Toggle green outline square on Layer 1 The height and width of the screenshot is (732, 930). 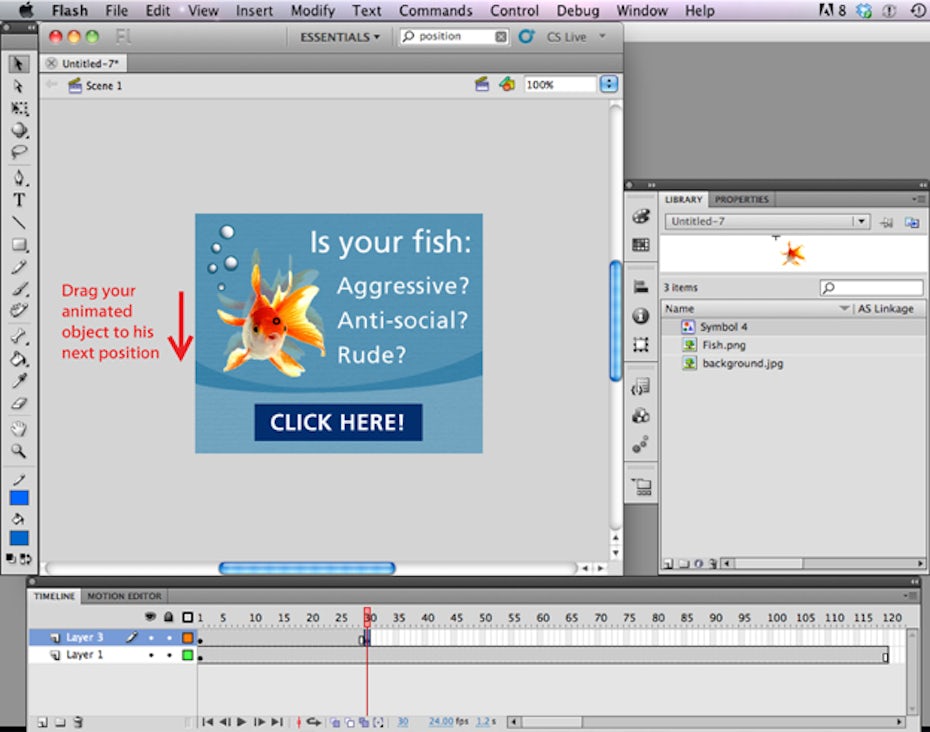187,655
